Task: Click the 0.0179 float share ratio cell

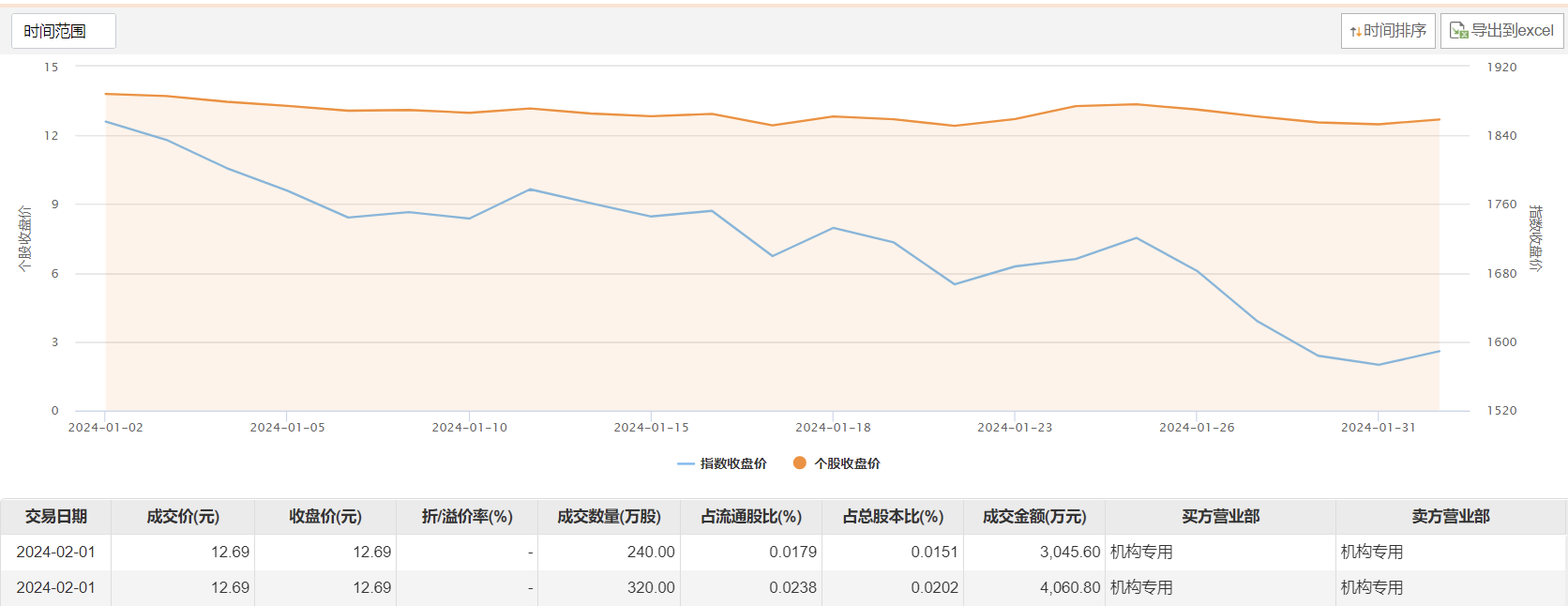Action: coord(751,553)
